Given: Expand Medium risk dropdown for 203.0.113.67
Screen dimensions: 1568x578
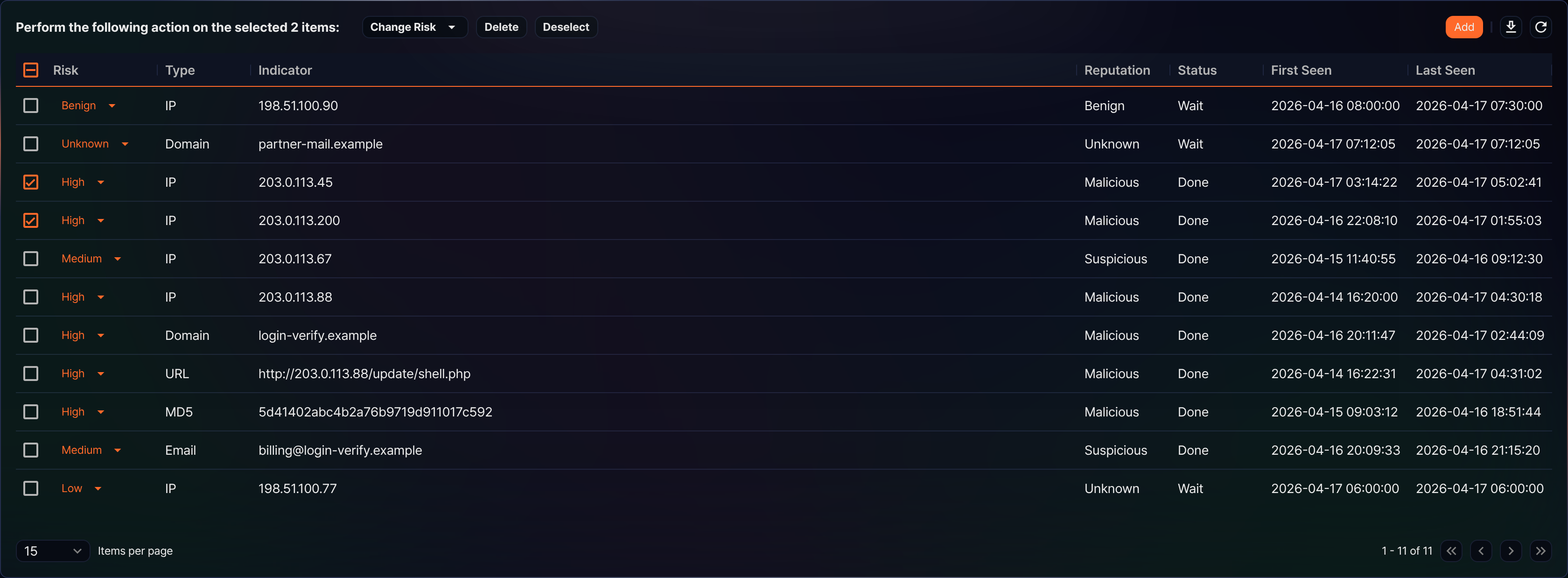Looking at the screenshot, I should tap(91, 259).
